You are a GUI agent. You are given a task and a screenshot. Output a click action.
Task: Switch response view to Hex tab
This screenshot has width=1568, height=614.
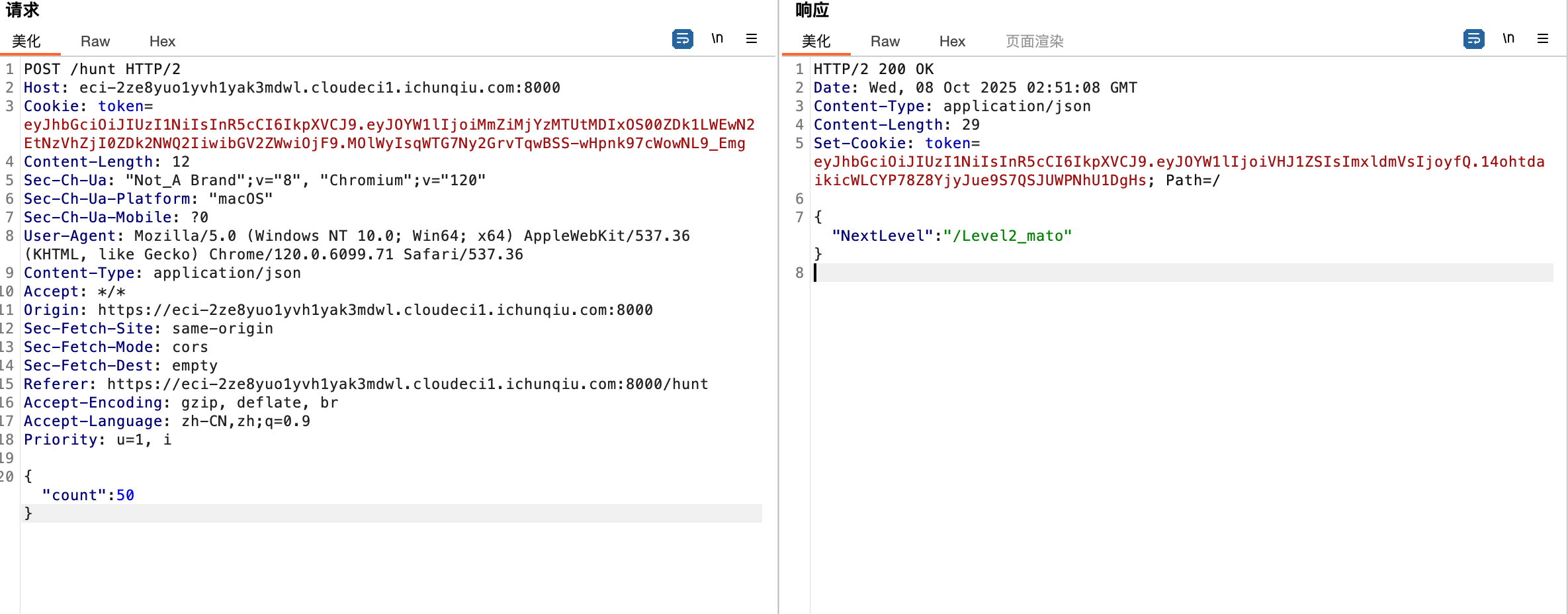(952, 42)
